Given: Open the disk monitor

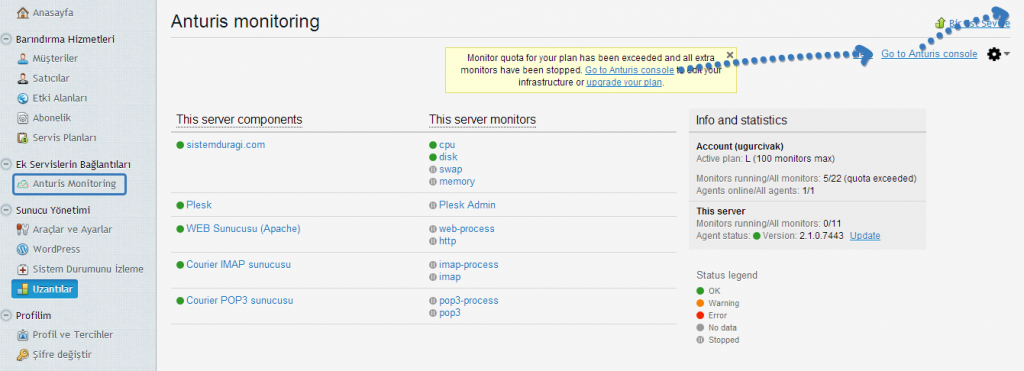Looking at the screenshot, I should (x=448, y=157).
